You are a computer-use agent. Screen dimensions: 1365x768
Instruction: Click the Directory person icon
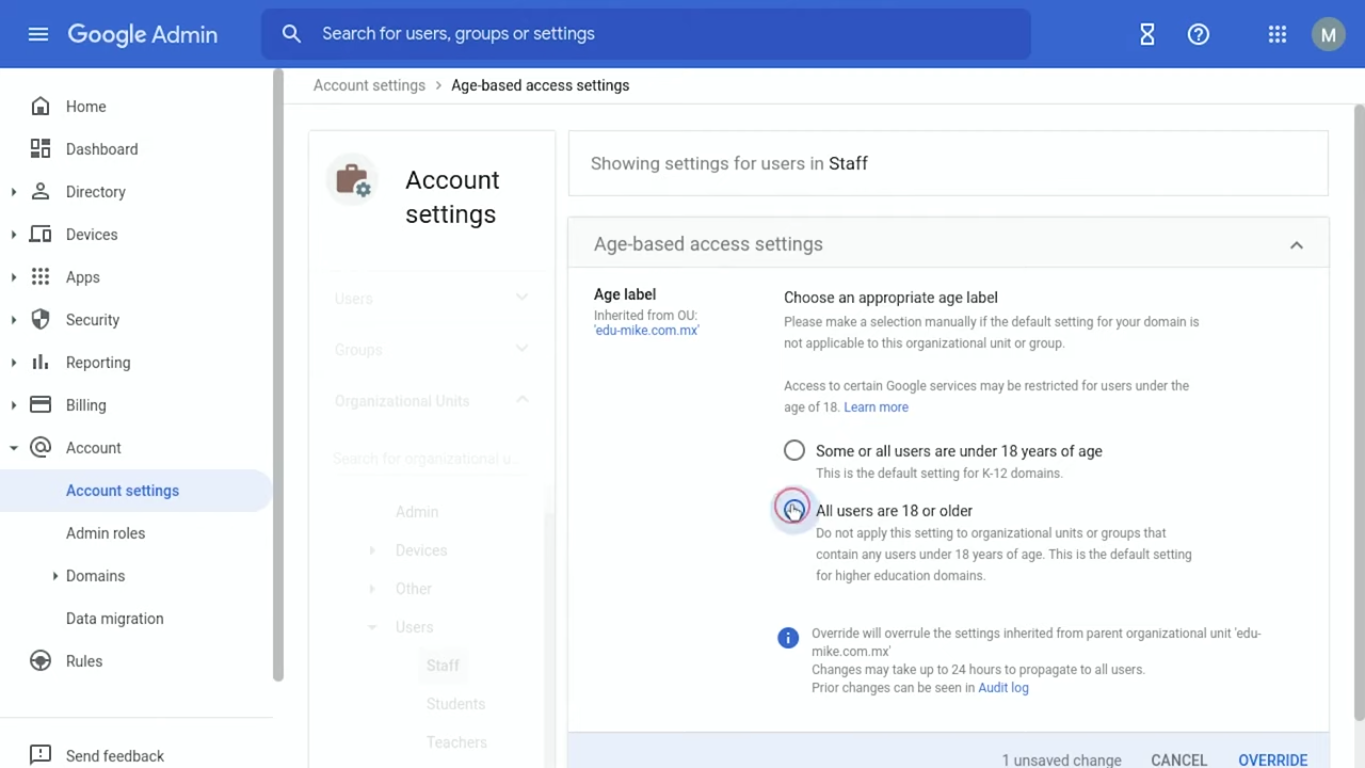click(x=40, y=191)
